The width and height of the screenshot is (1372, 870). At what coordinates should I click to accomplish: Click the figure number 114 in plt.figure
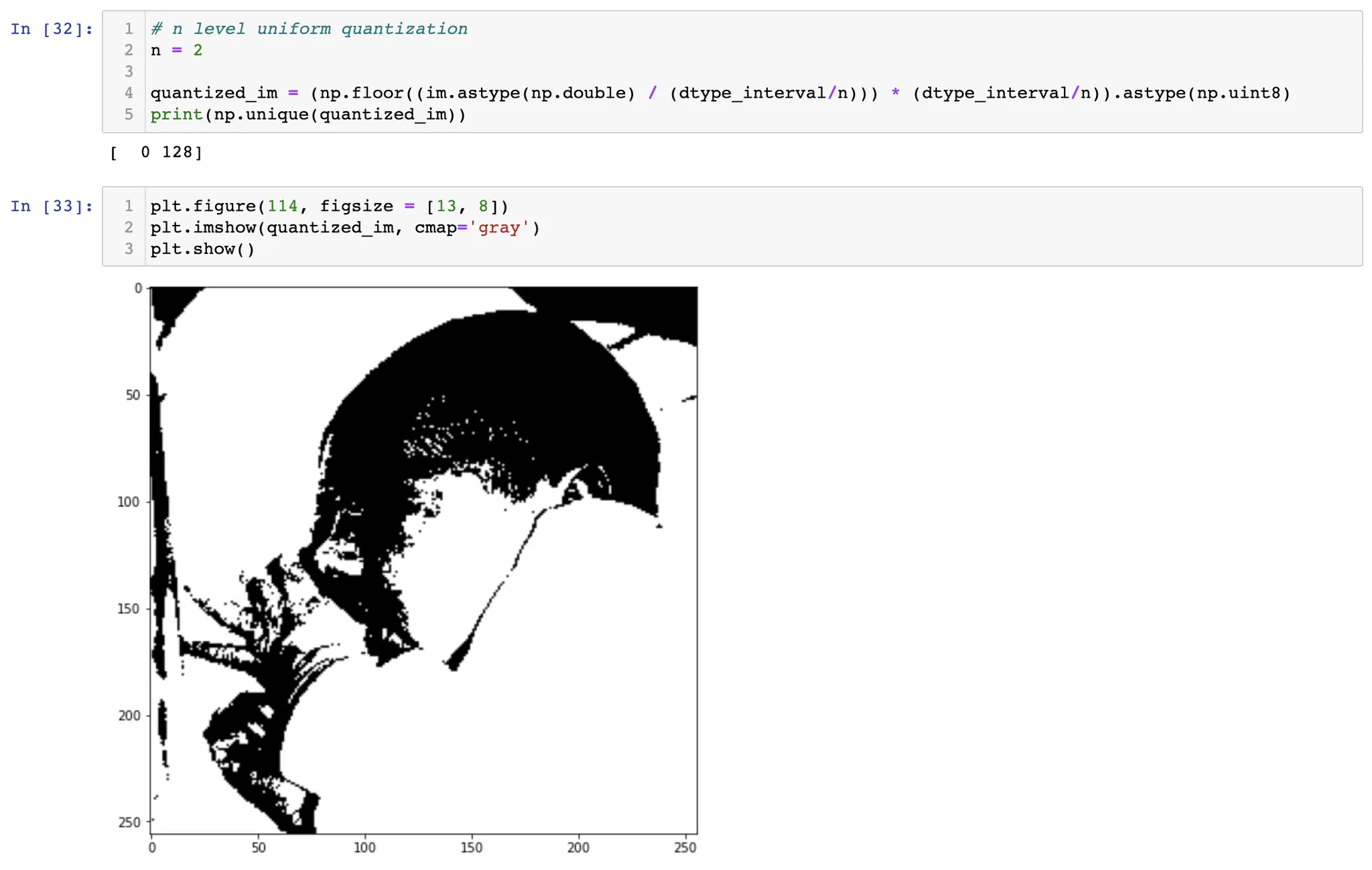(x=282, y=206)
